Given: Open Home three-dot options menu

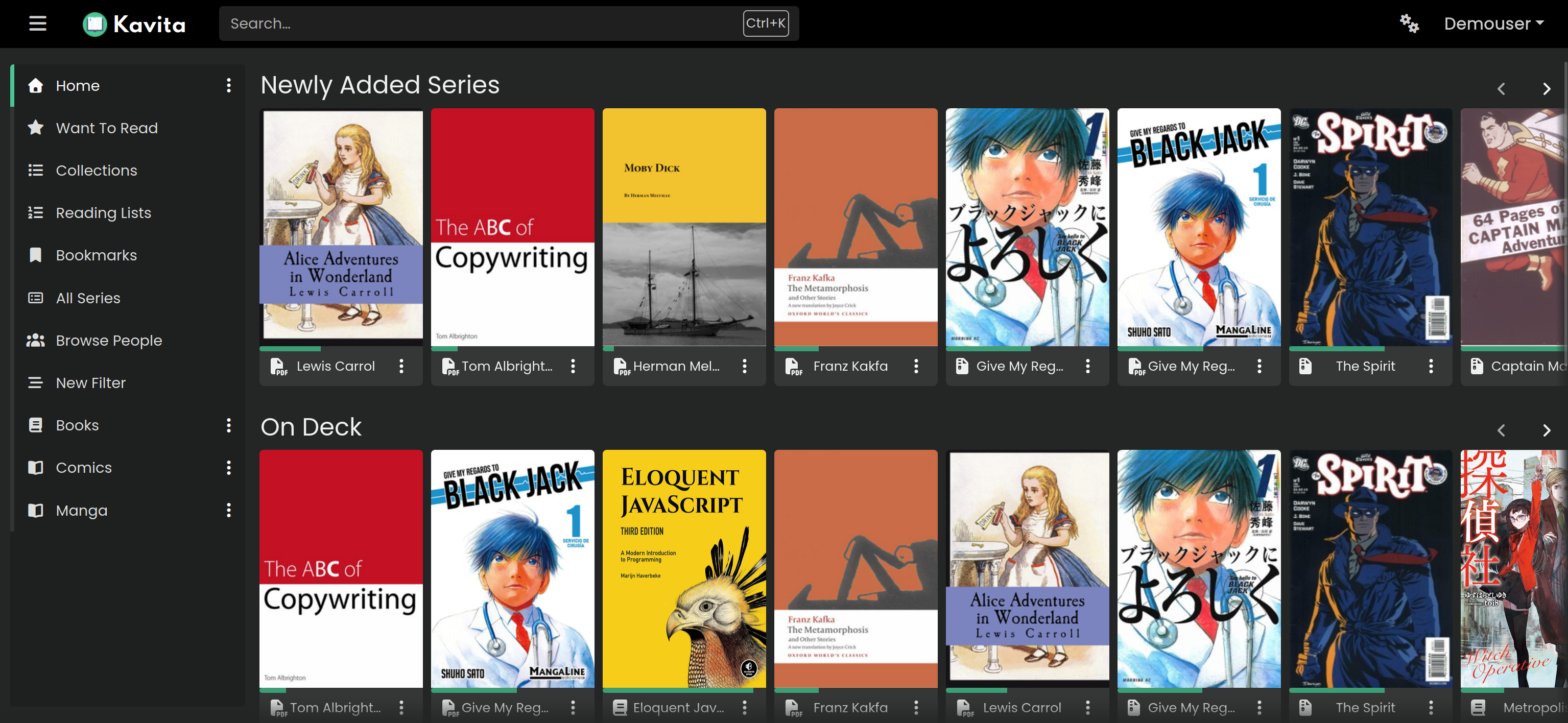Looking at the screenshot, I should coord(229,86).
